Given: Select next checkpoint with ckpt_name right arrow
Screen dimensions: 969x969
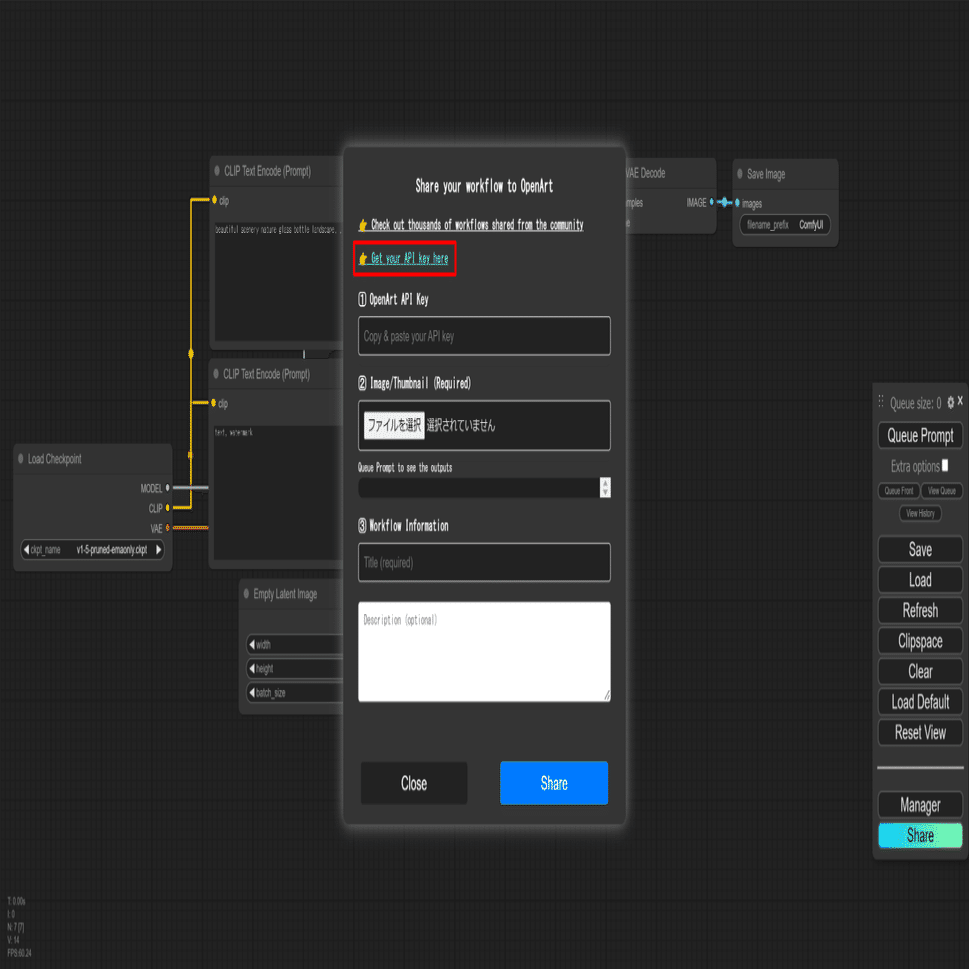Looking at the screenshot, I should point(158,549).
